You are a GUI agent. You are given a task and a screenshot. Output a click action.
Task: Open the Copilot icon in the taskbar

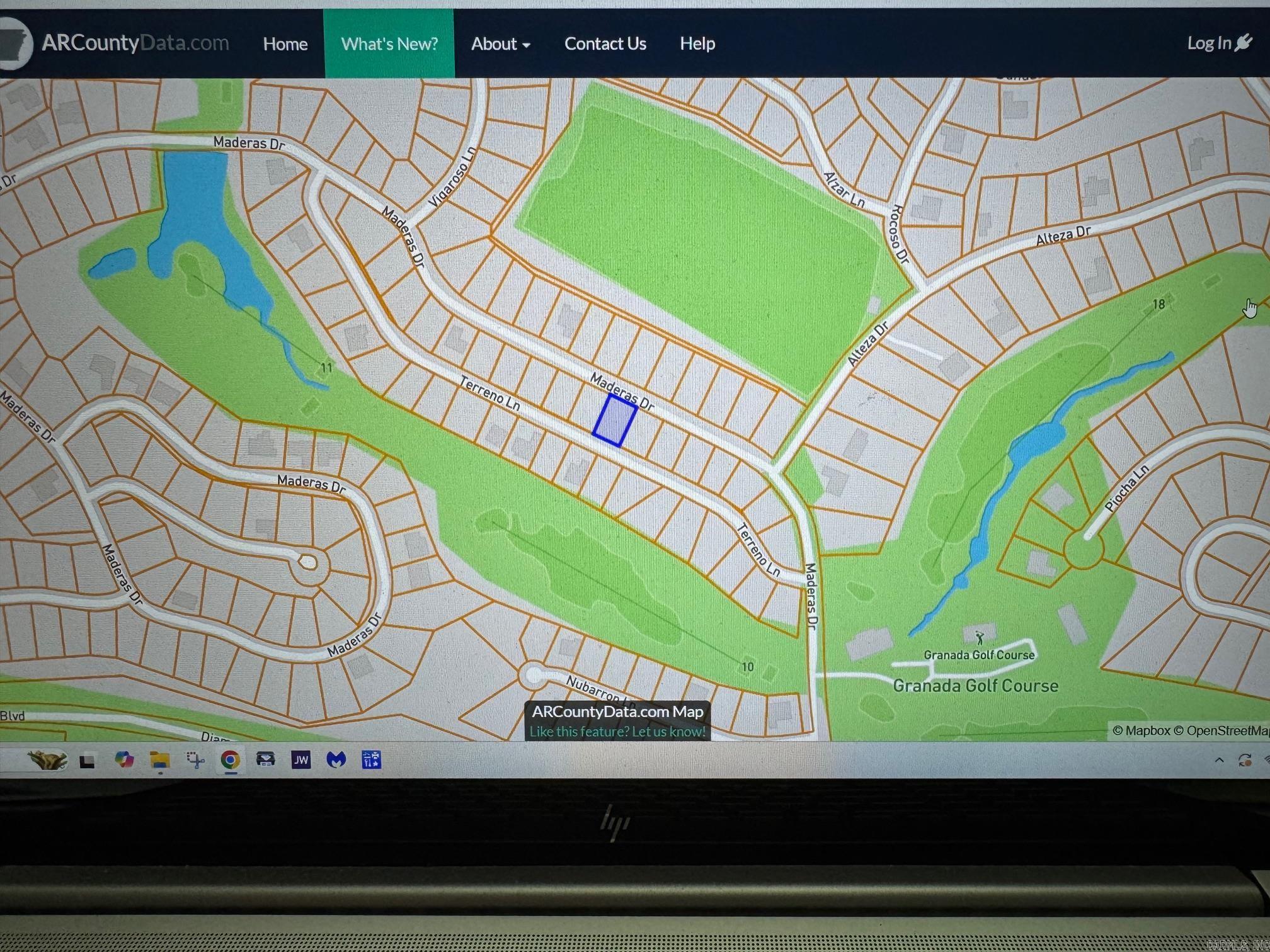(124, 760)
